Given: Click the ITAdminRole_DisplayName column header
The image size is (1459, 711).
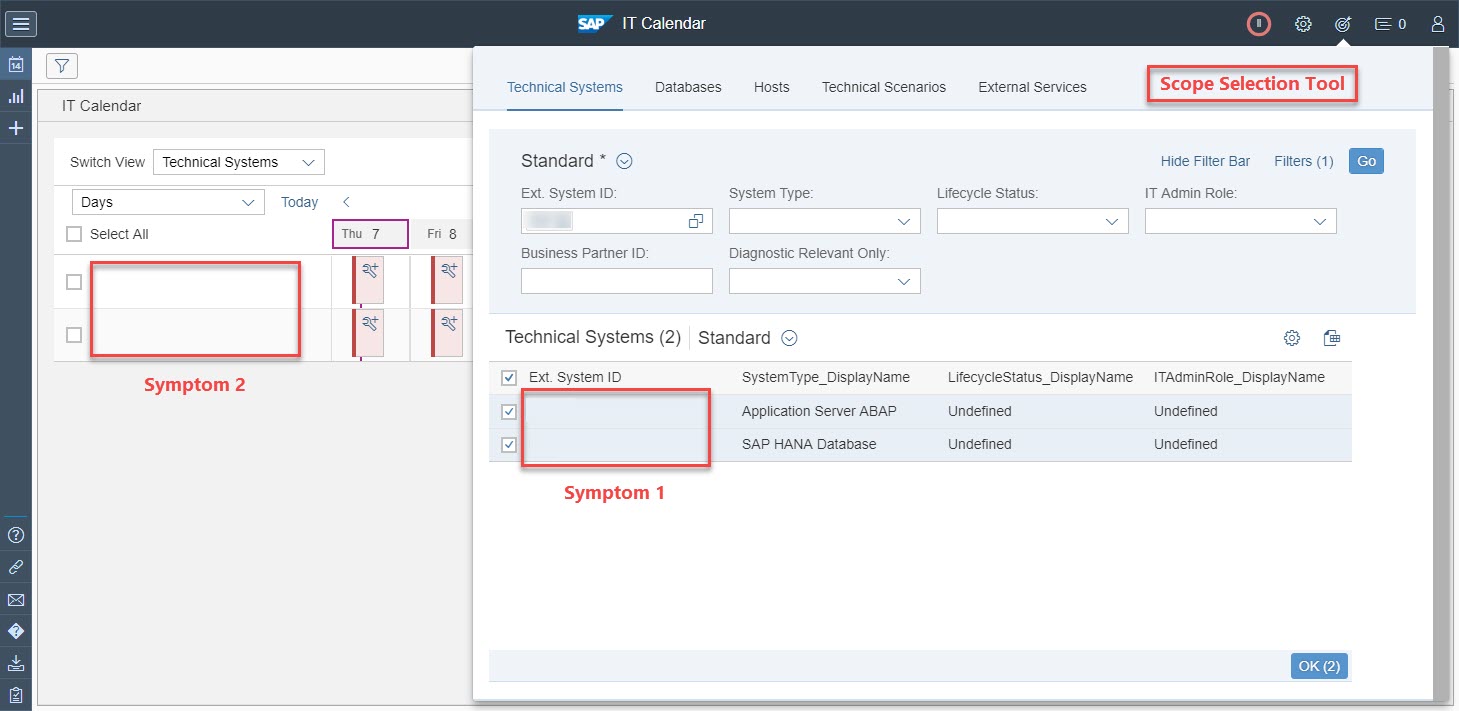Looking at the screenshot, I should coord(1239,377).
